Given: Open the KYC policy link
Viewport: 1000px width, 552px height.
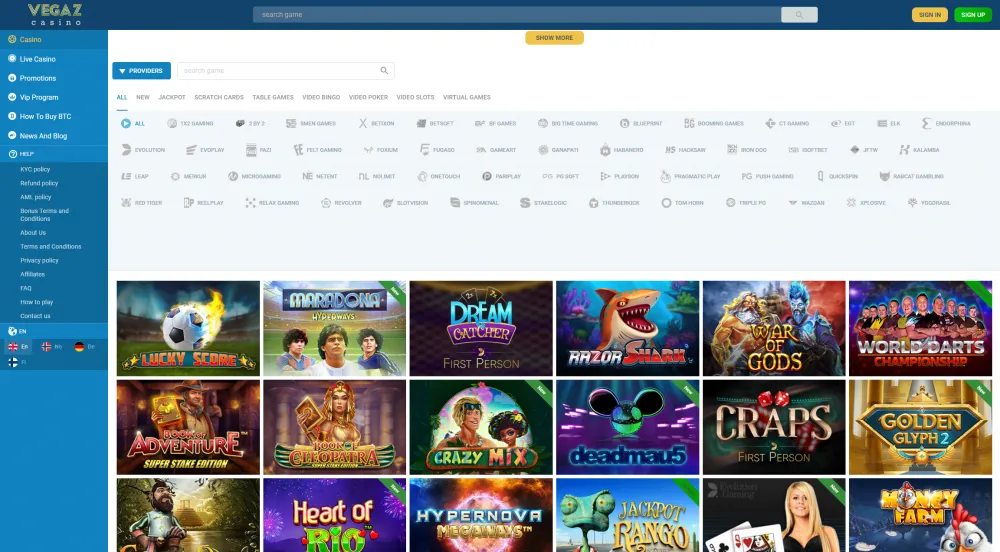Looking at the screenshot, I should 35,170.
